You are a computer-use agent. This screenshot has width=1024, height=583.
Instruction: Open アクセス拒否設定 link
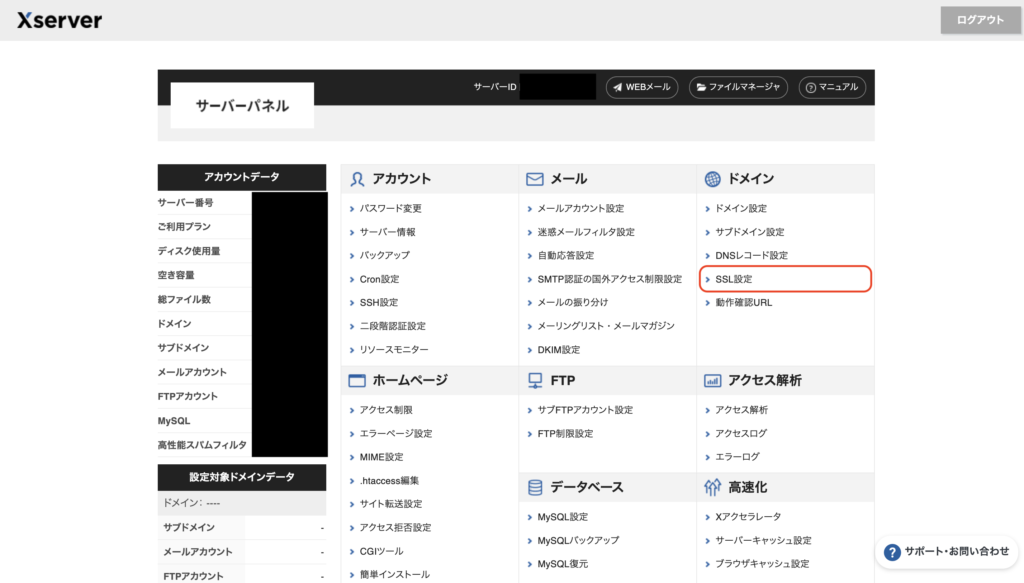(x=395, y=528)
